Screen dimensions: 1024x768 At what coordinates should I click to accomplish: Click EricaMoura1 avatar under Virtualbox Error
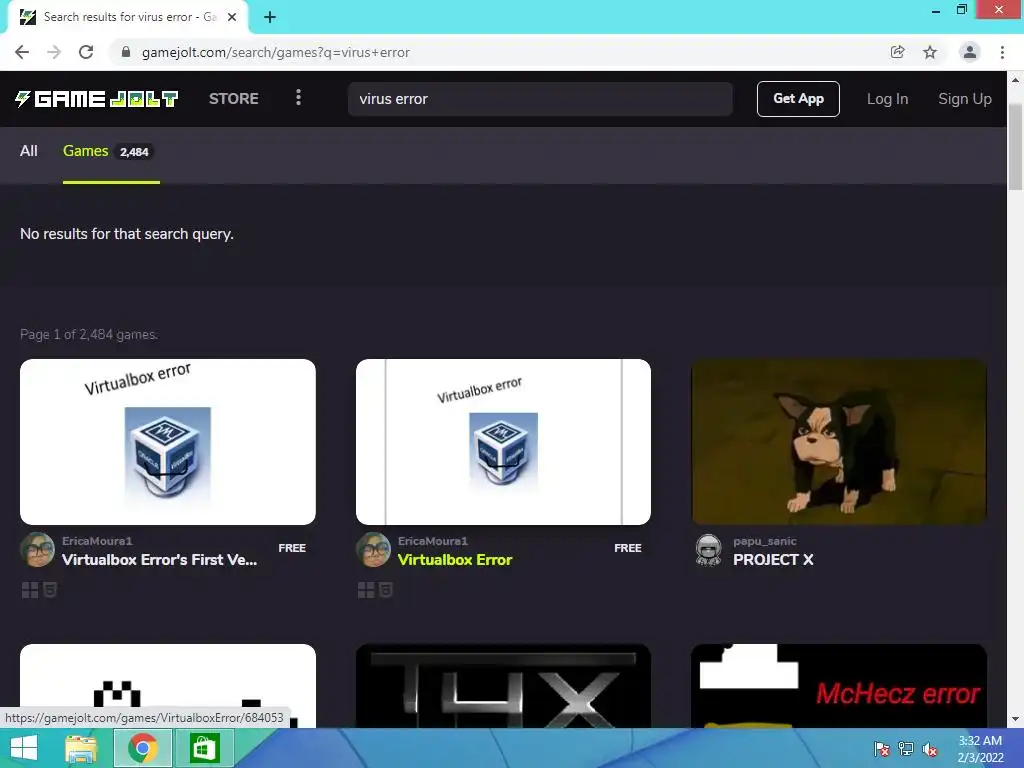click(x=373, y=550)
